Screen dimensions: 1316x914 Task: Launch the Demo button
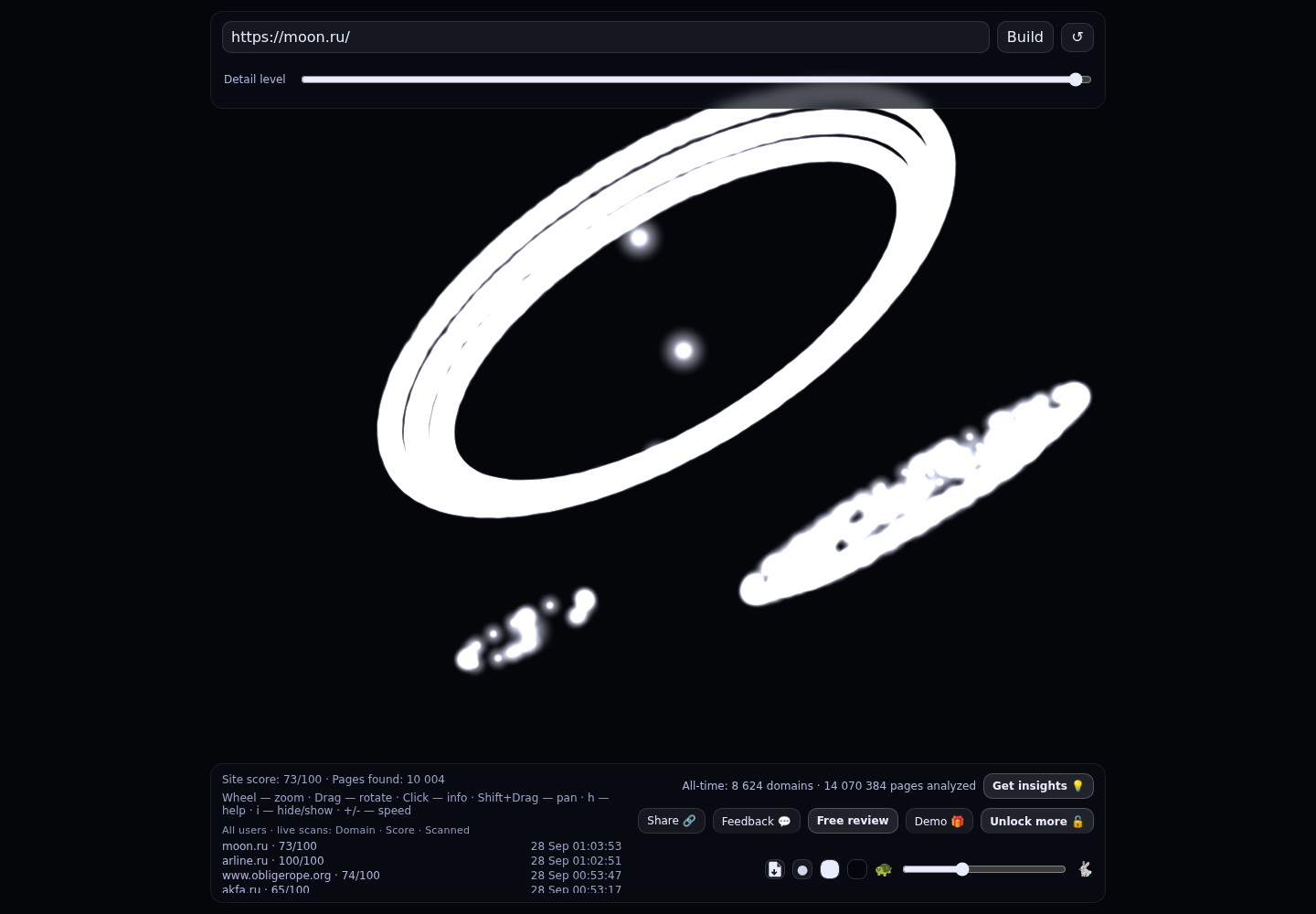click(x=939, y=821)
